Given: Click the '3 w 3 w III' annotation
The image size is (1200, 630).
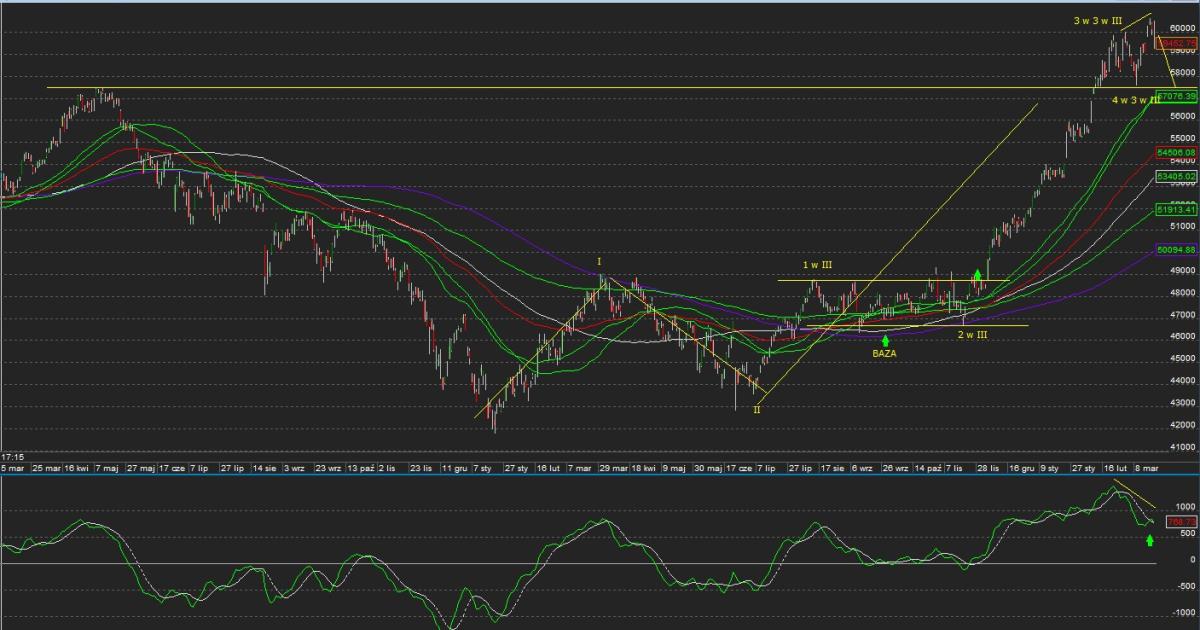Looking at the screenshot, I should [1098, 21].
